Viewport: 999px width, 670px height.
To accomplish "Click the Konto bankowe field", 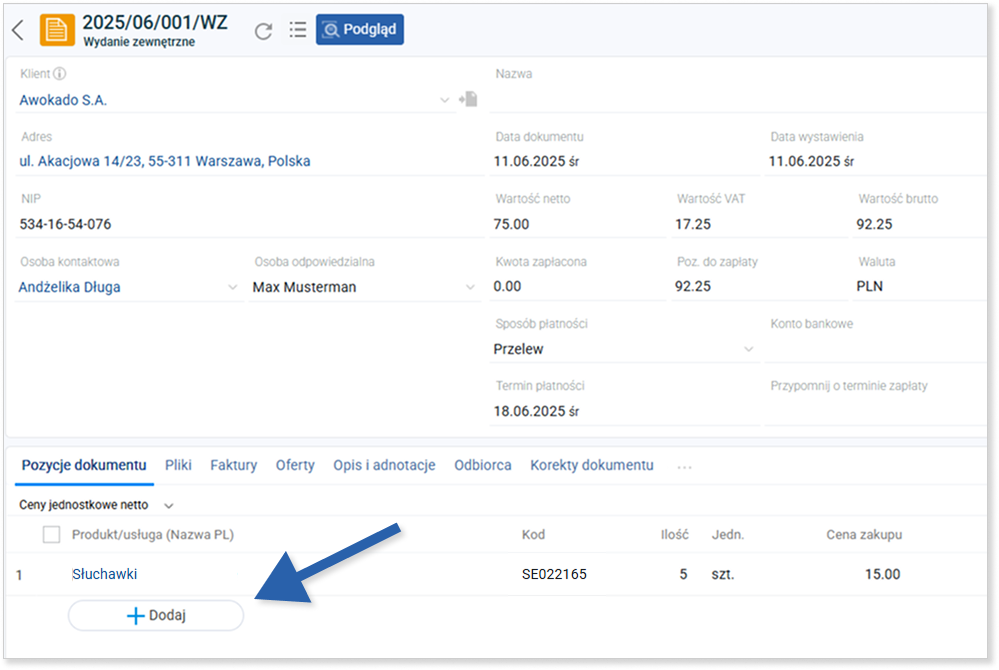I will coord(875,349).
